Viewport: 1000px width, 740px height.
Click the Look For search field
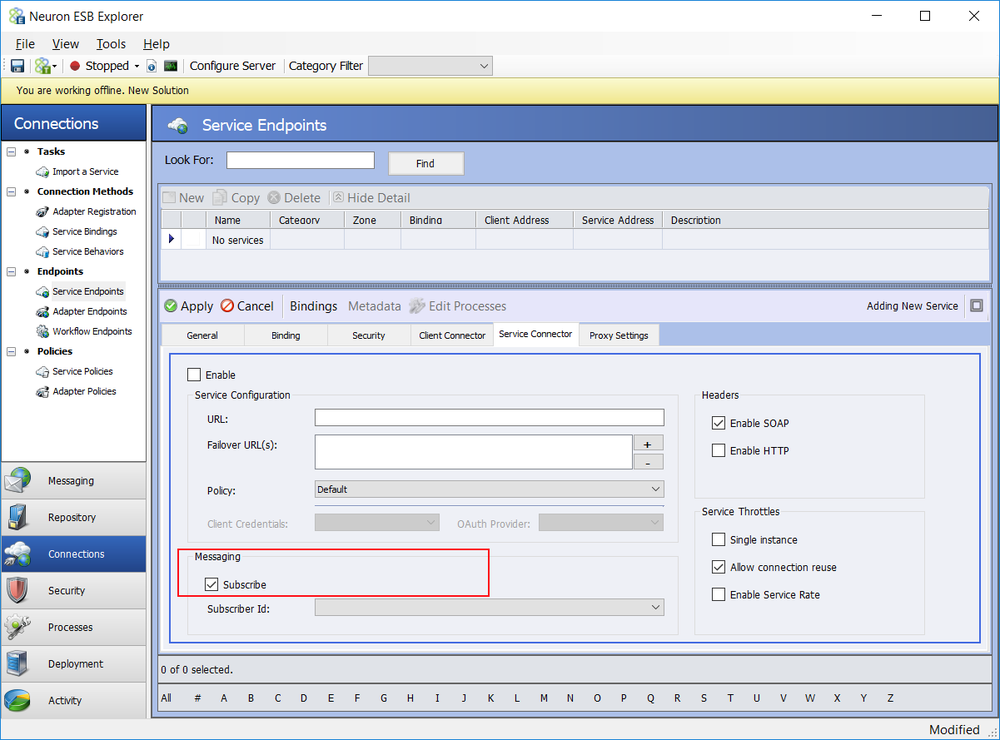300,160
